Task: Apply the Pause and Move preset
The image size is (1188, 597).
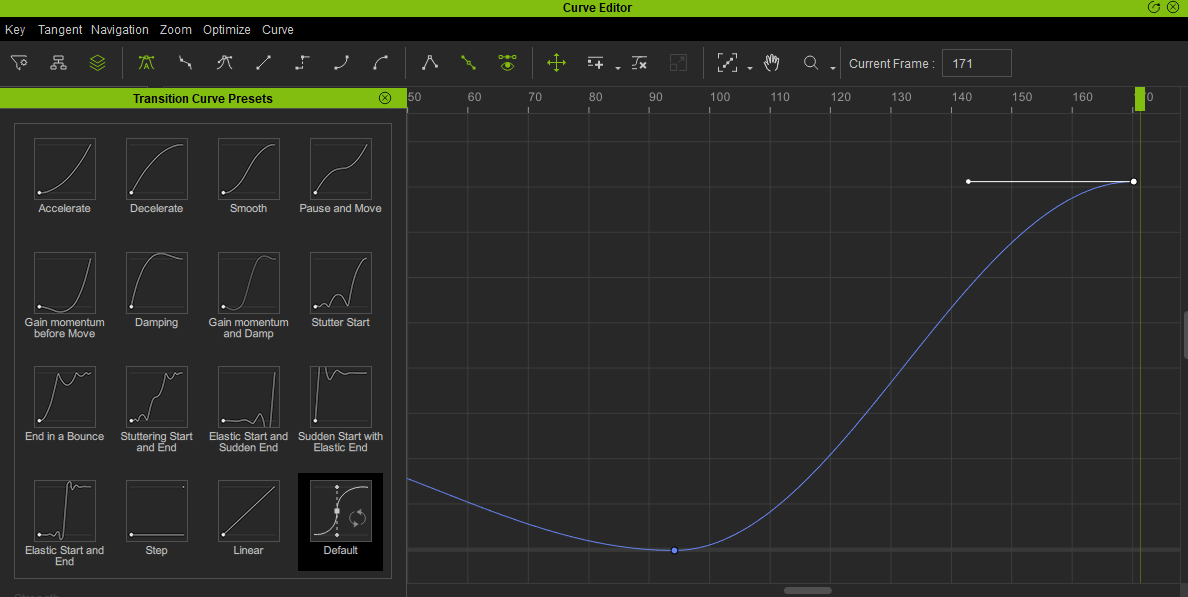Action: click(x=340, y=170)
